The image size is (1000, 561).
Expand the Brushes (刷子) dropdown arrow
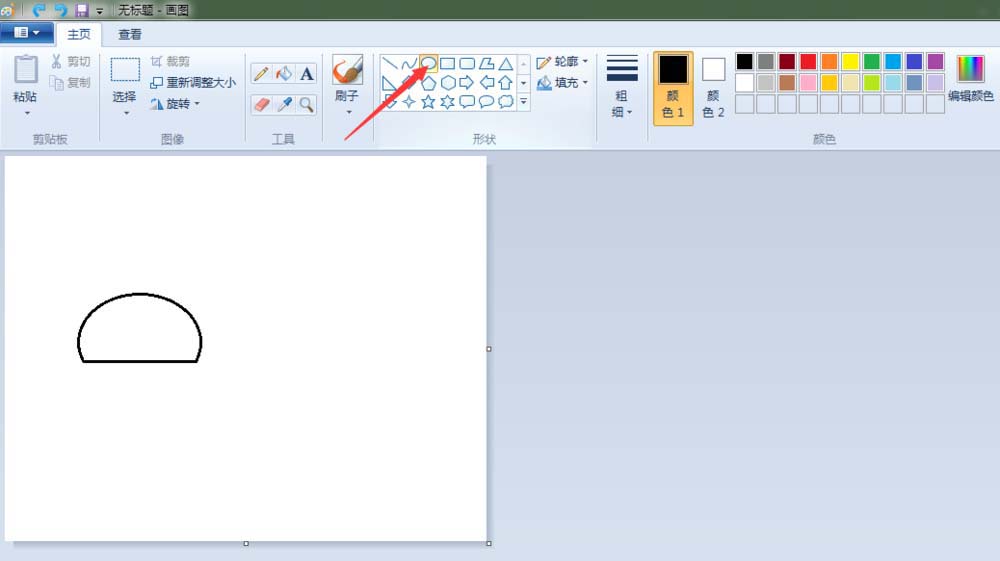(348, 112)
